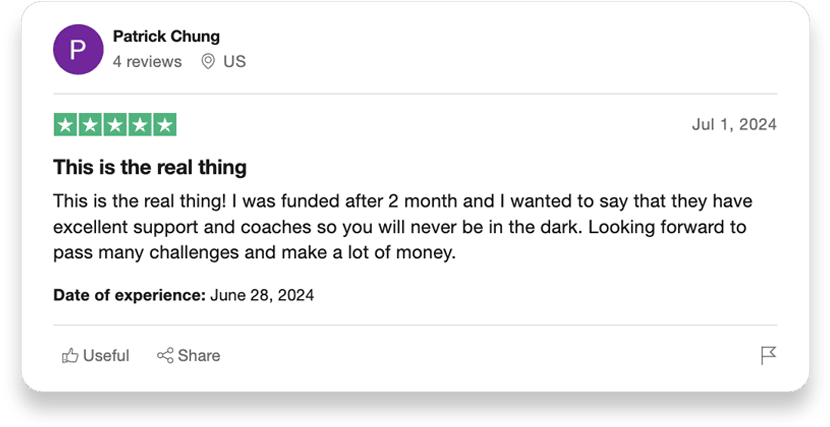Click the share network icon
The height and width of the screenshot is (427, 830).
pos(165,356)
